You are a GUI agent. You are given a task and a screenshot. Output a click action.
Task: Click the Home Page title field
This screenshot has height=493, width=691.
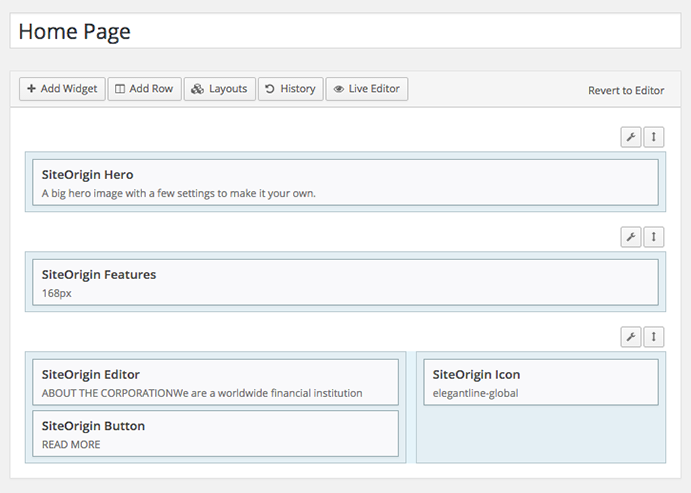tap(346, 31)
